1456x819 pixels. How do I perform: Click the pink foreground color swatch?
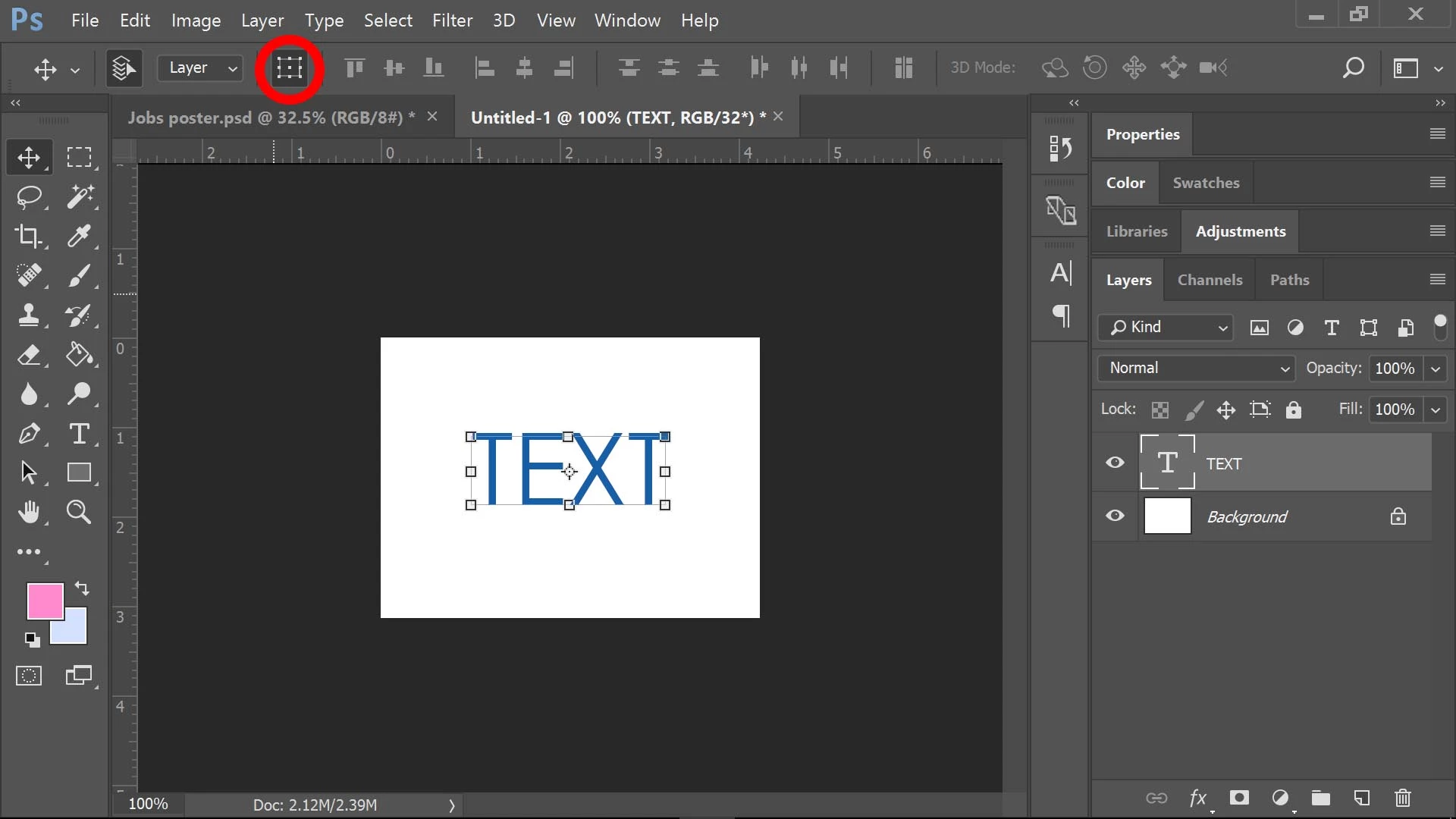click(x=43, y=599)
